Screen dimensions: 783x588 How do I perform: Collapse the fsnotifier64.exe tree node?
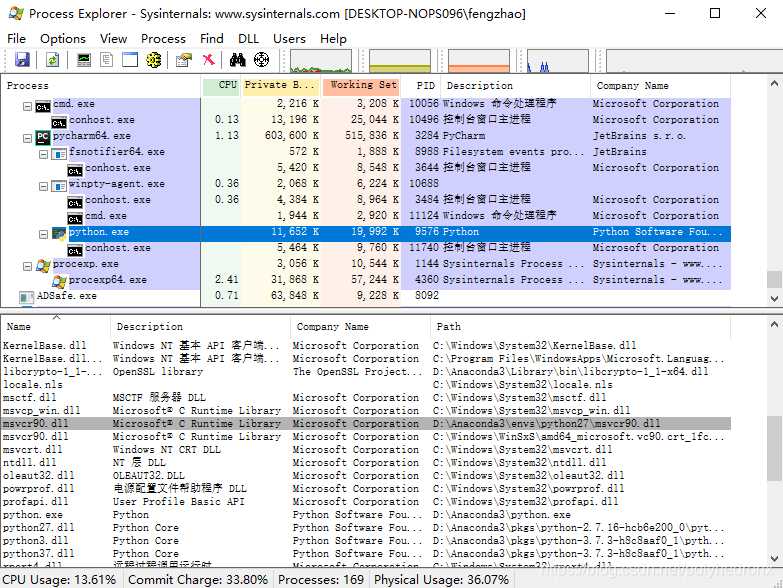pos(43,154)
